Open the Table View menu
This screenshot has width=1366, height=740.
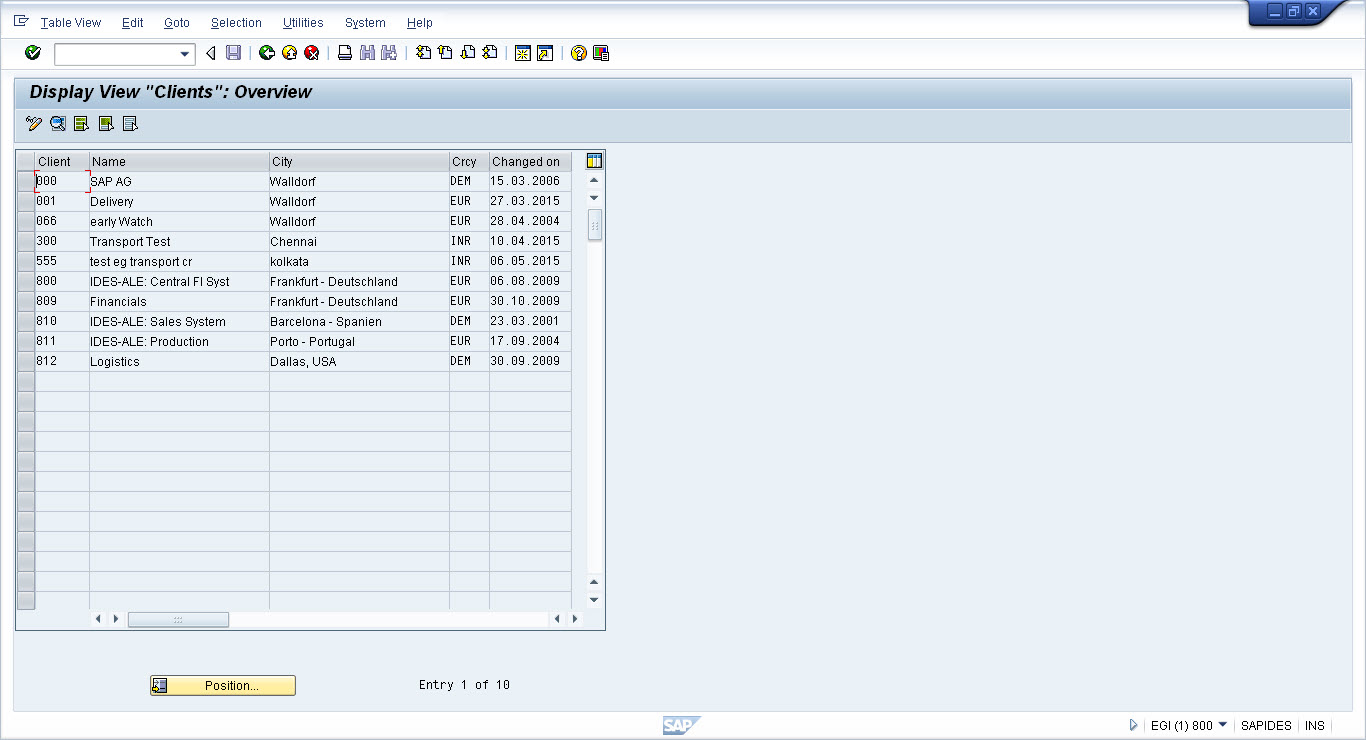point(71,22)
